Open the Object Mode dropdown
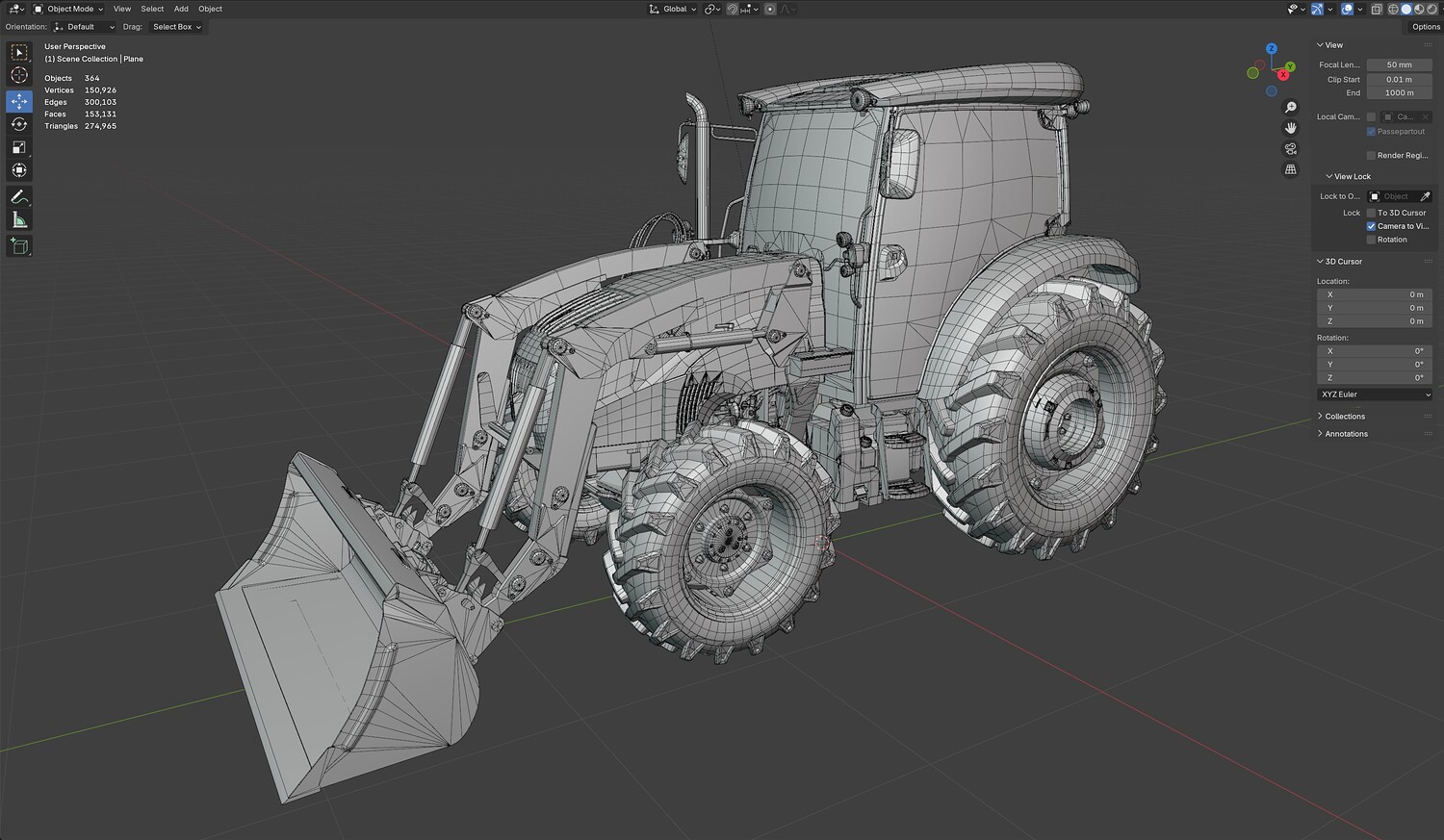 tap(68, 9)
